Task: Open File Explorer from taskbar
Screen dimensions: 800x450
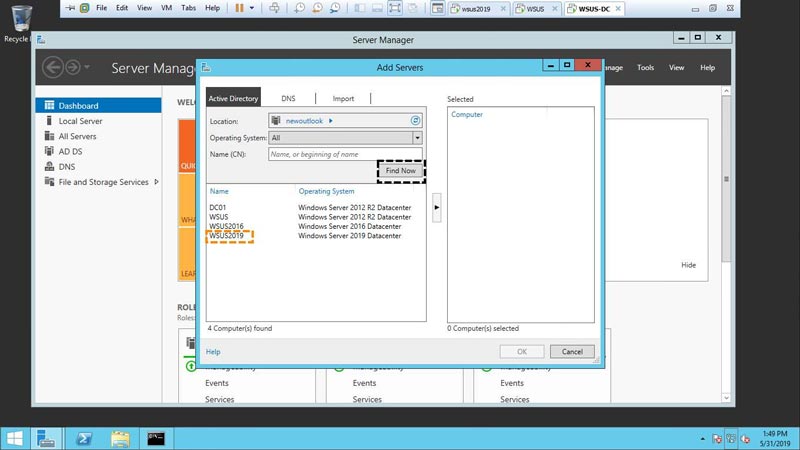Action: coord(120,438)
